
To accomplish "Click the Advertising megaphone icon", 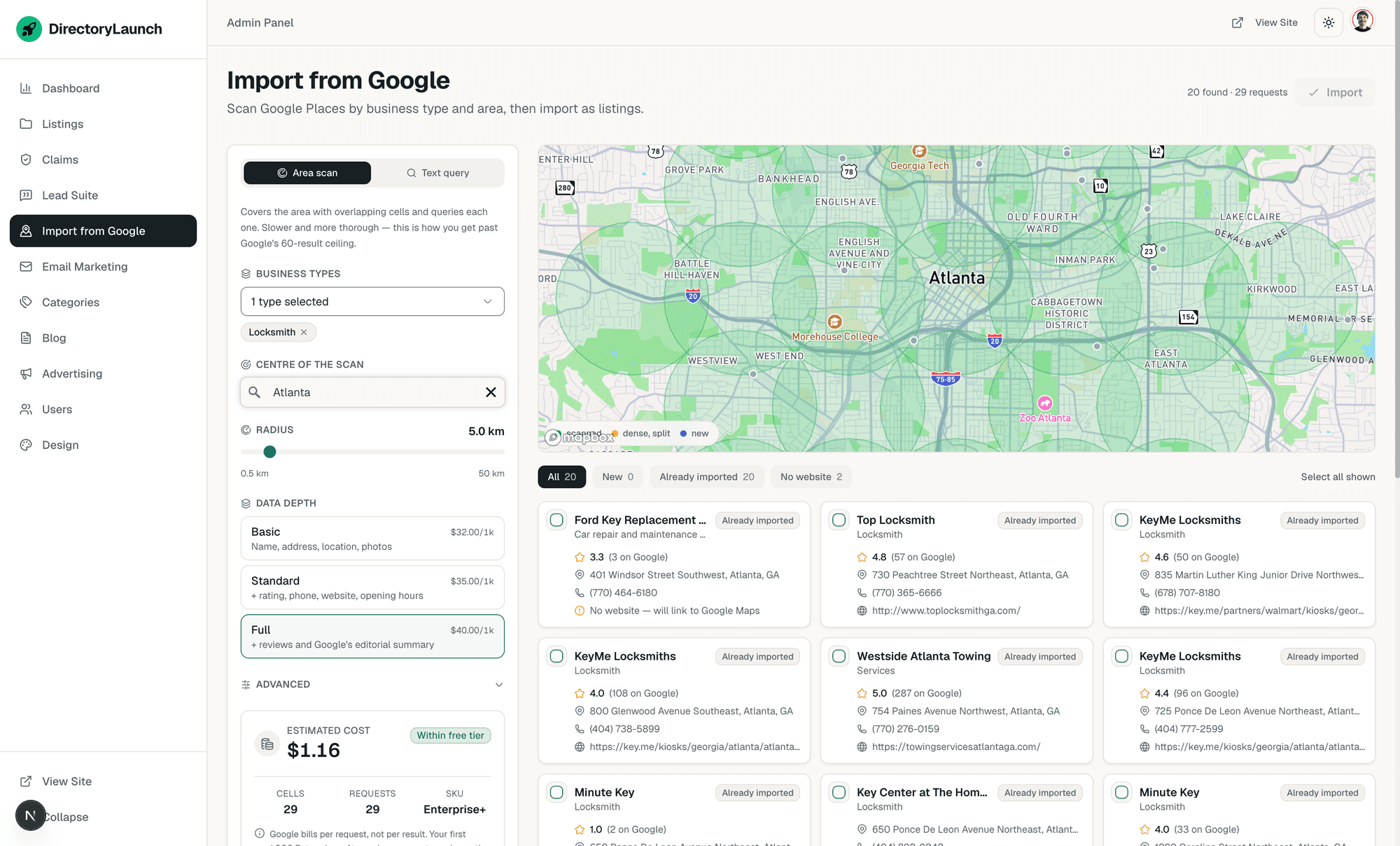I will tap(26, 374).
